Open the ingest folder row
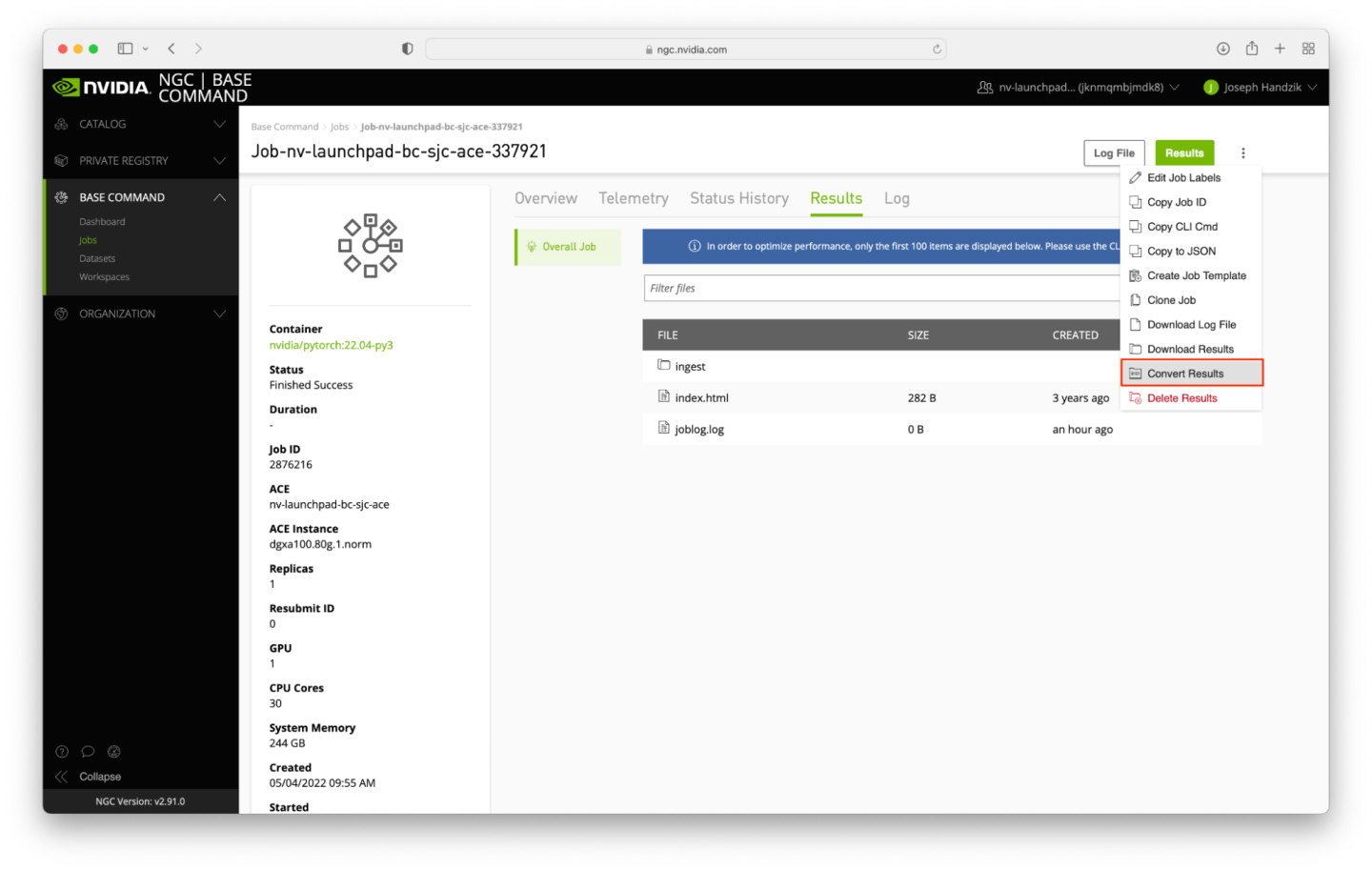This screenshot has width=1372, height=870. 690,367
